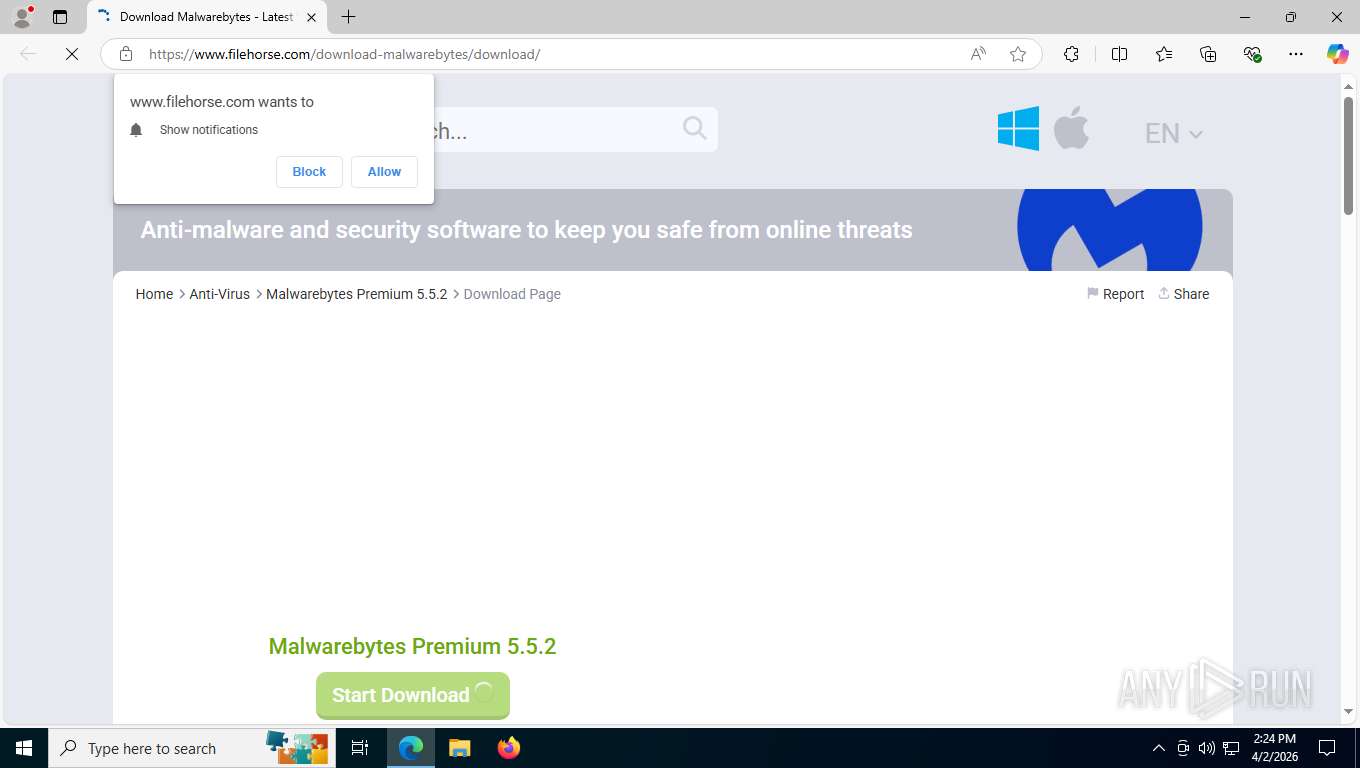Click the scrollbar down arrow
This screenshot has height=768, width=1360.
click(1348, 711)
